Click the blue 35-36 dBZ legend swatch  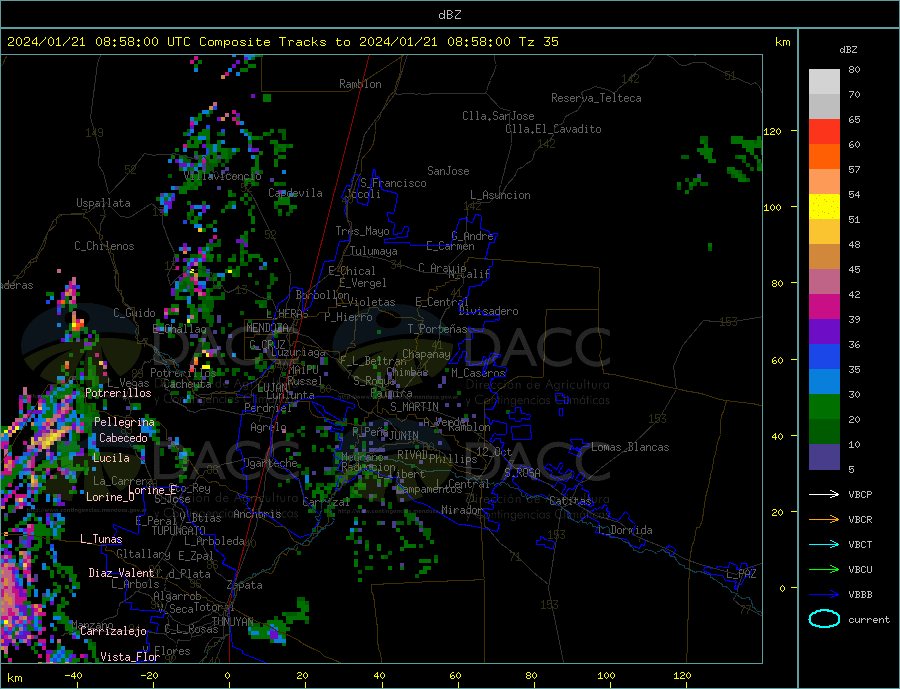pos(824,357)
